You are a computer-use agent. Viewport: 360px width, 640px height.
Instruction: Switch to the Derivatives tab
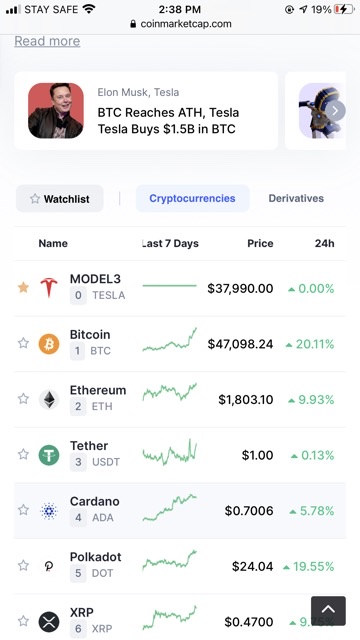(x=296, y=198)
